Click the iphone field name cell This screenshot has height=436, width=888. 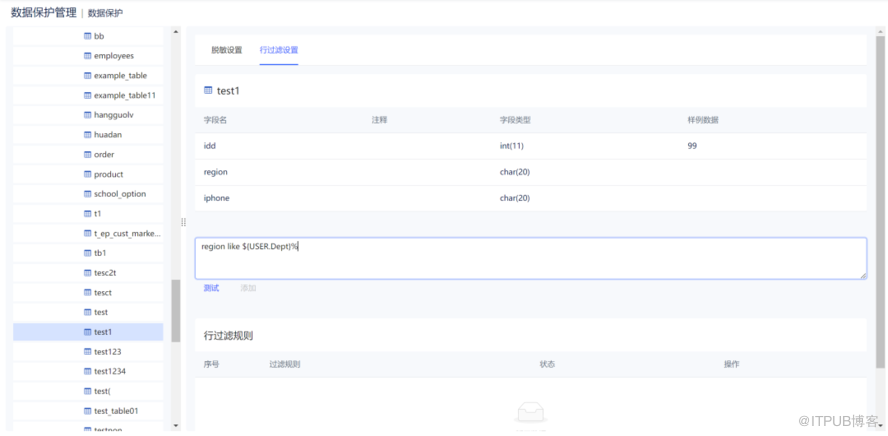tap(217, 198)
